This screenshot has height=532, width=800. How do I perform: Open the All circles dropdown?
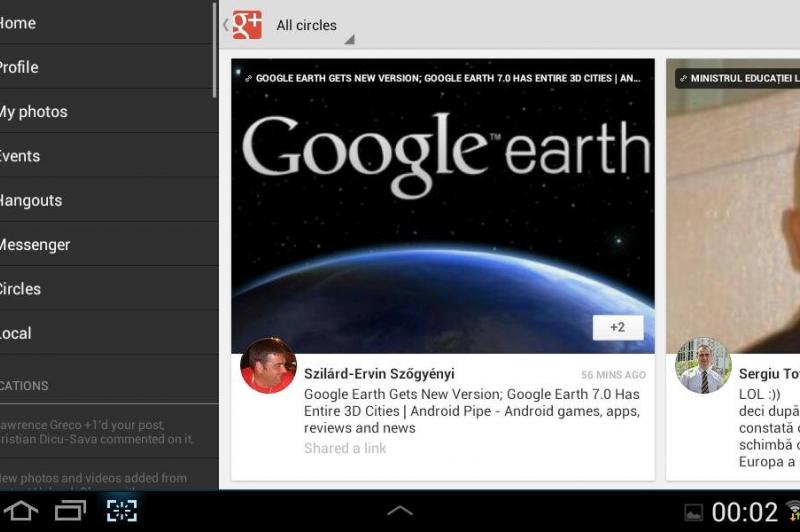tap(315, 26)
